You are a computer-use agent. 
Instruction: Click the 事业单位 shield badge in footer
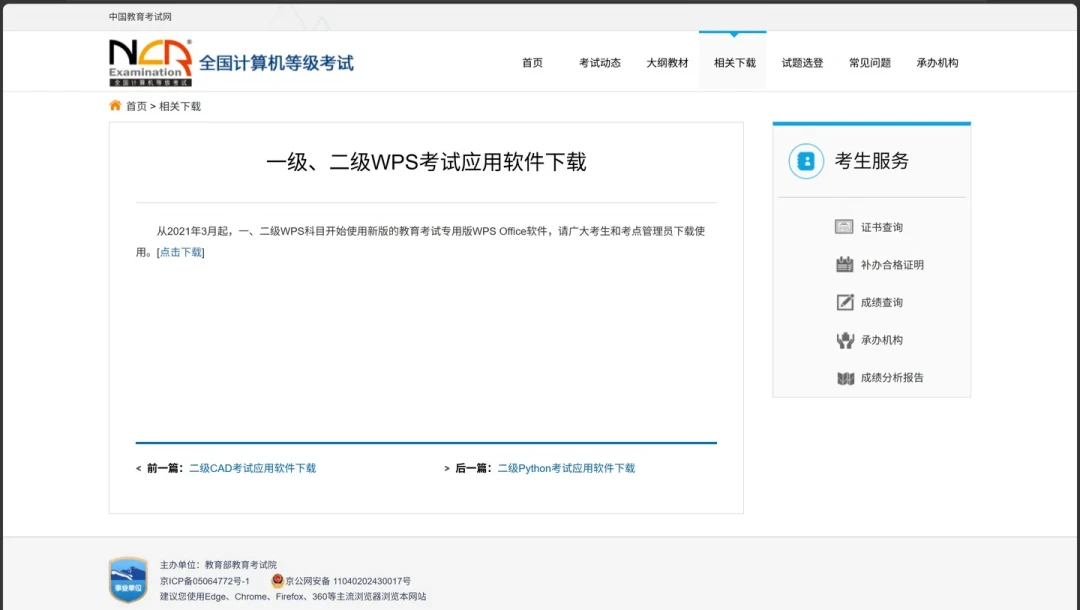tap(128, 580)
